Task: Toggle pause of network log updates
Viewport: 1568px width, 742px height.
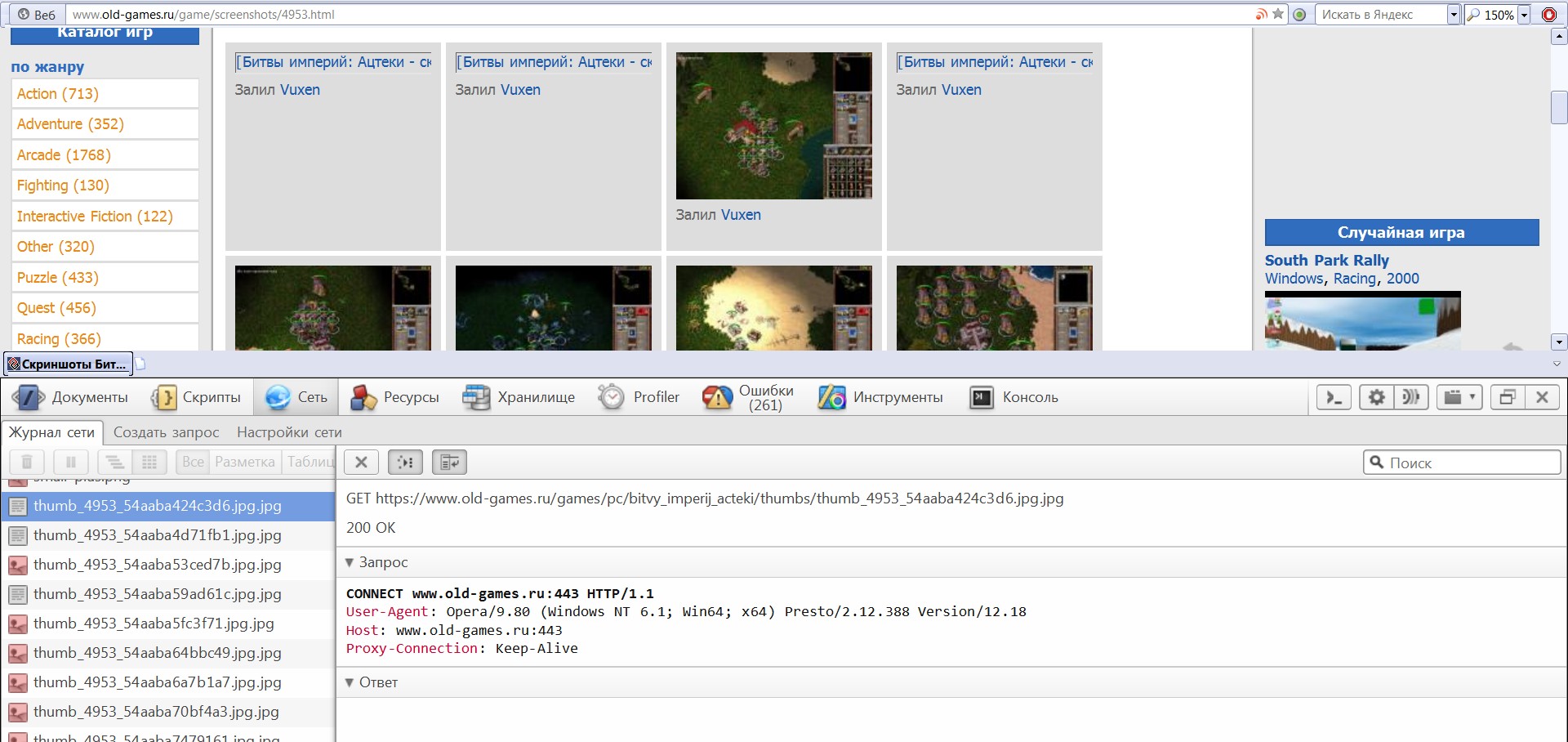Action: 71,463
